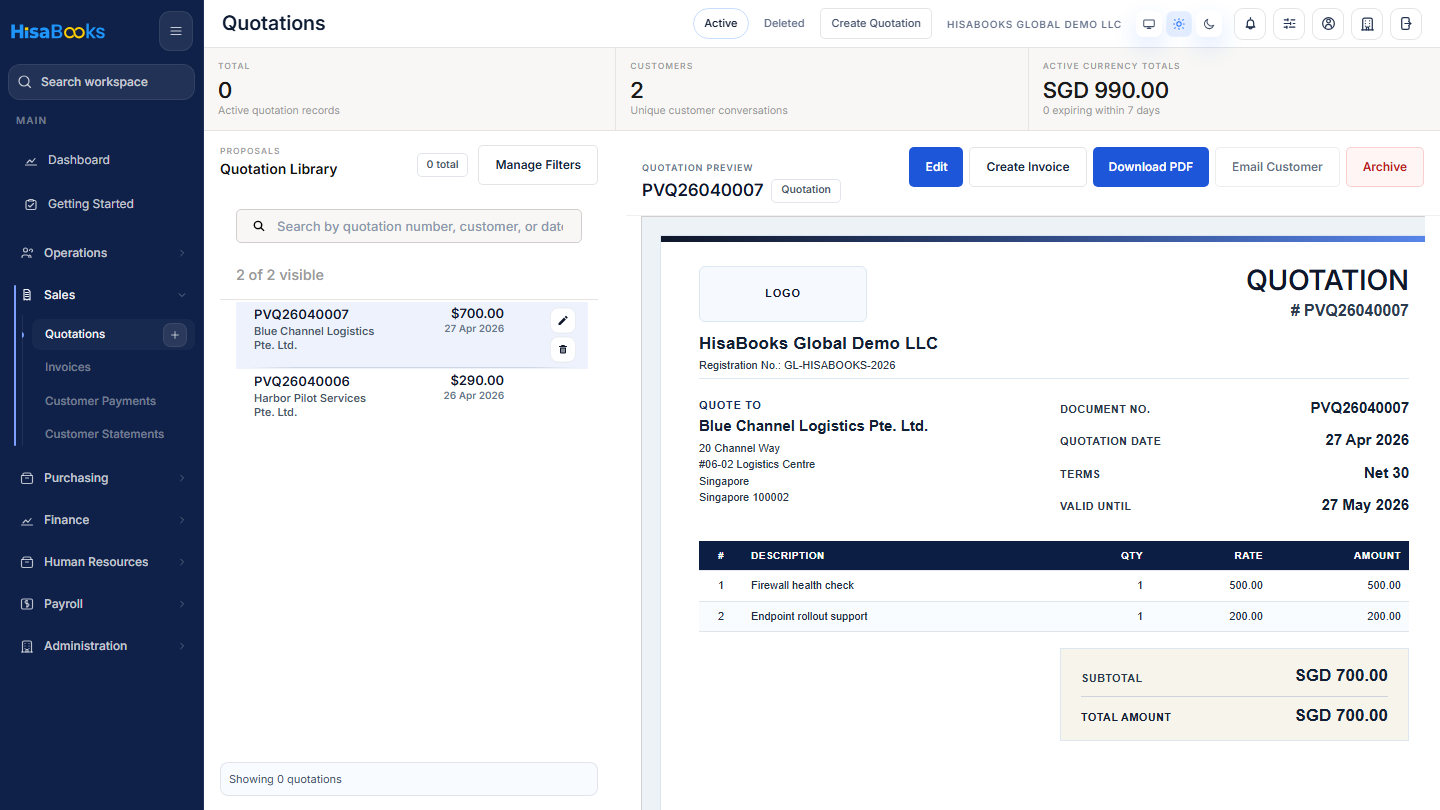
Task: Click the Search workspace field
Action: (x=101, y=82)
